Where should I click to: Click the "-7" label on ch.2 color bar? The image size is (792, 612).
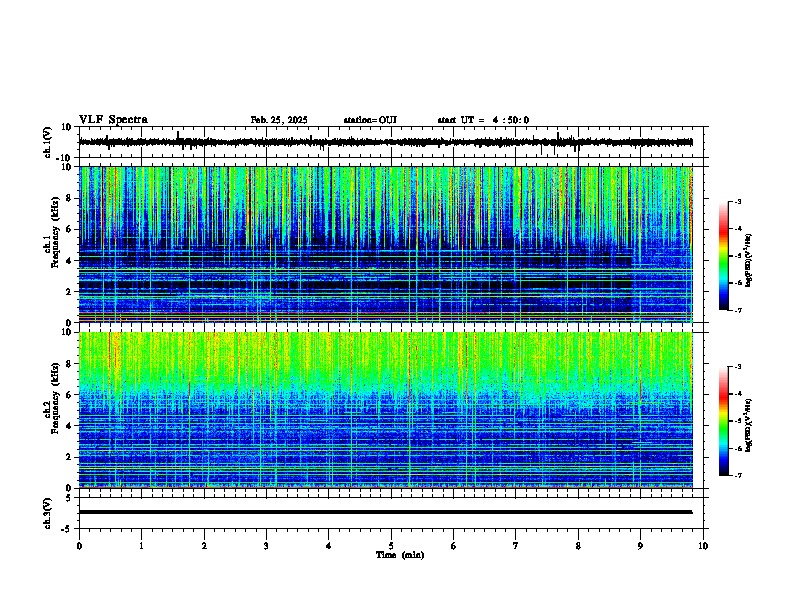[737, 476]
